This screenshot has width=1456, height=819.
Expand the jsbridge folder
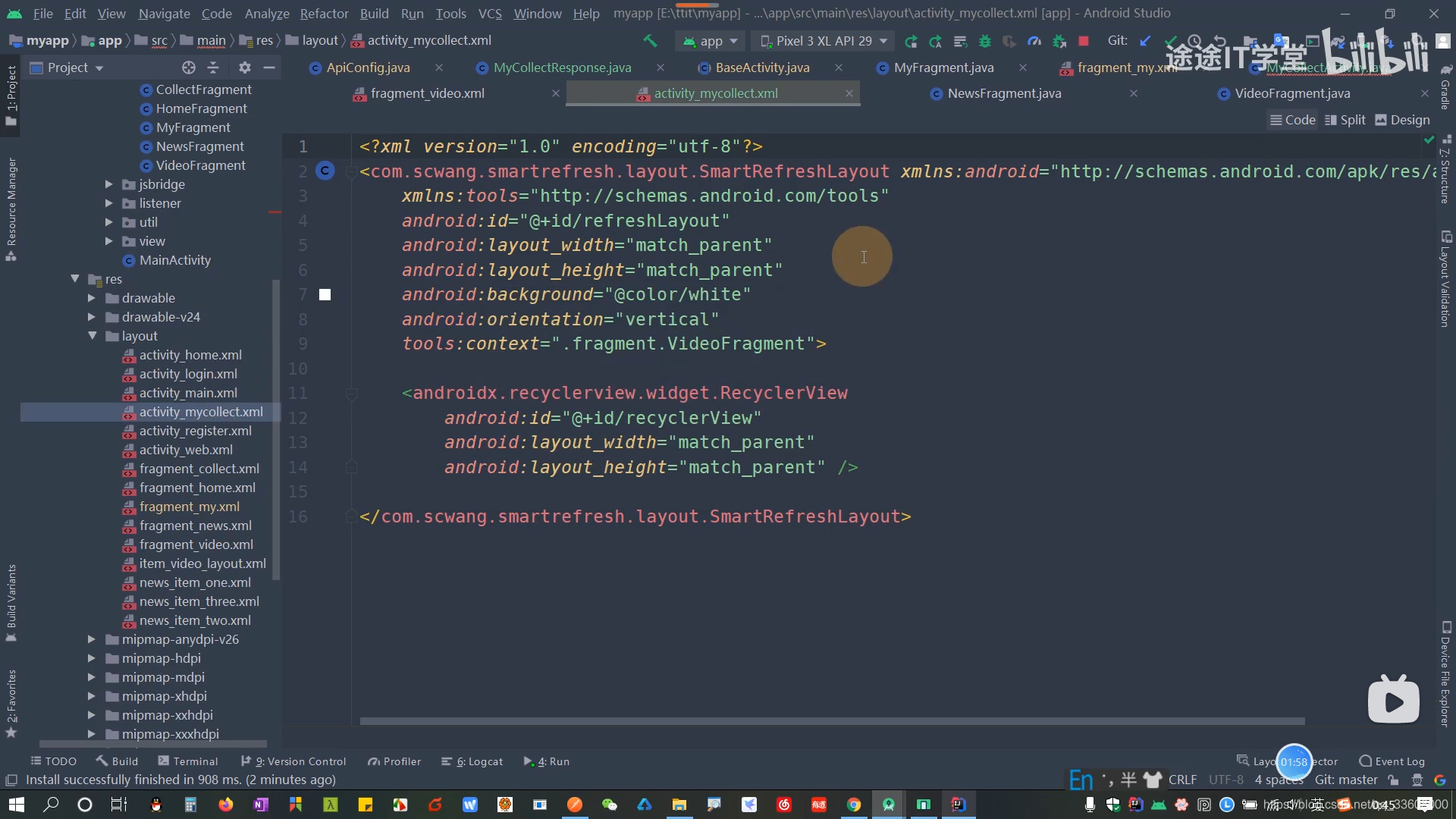pos(108,184)
